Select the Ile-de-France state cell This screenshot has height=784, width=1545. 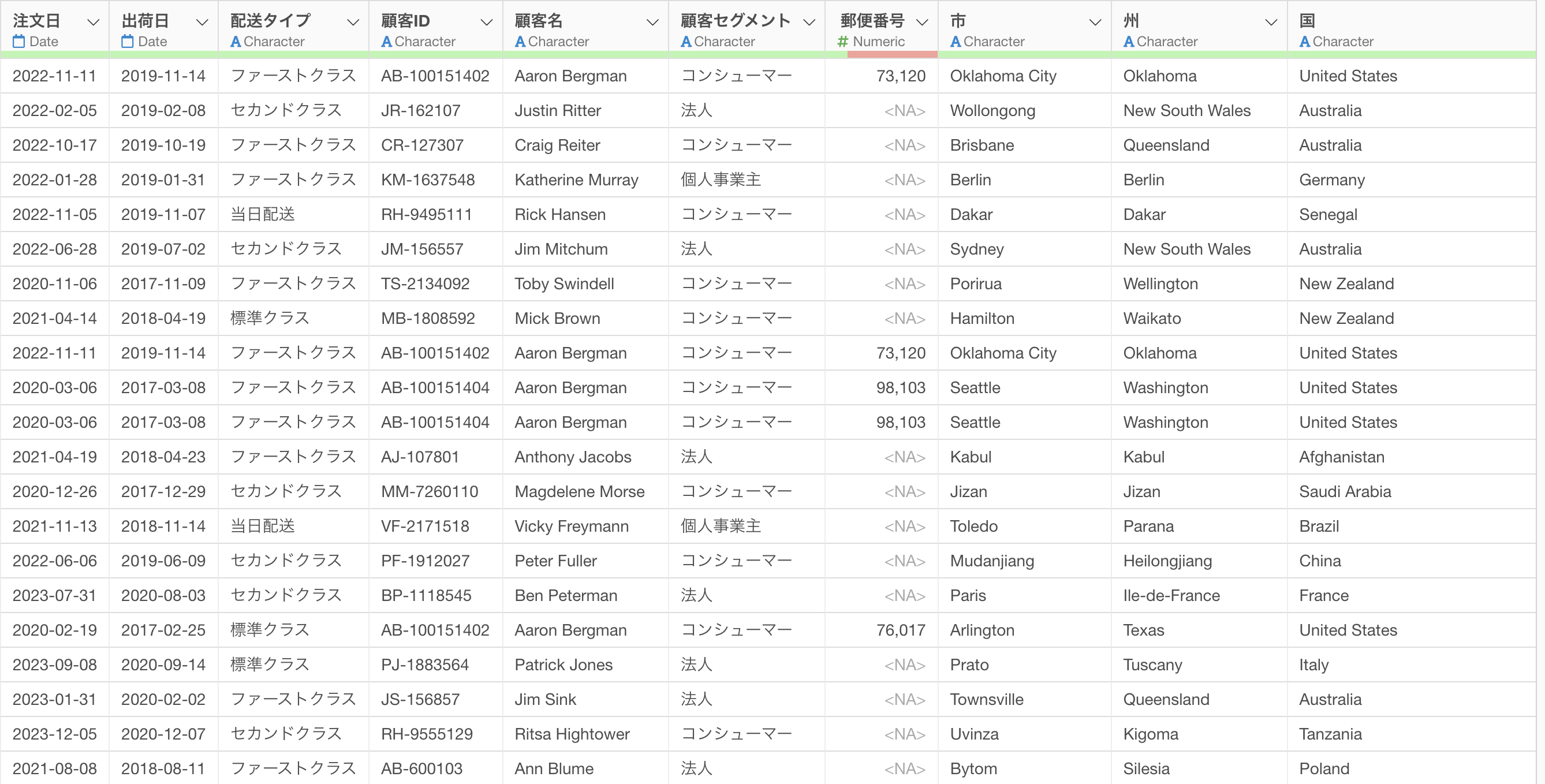tap(1171, 596)
